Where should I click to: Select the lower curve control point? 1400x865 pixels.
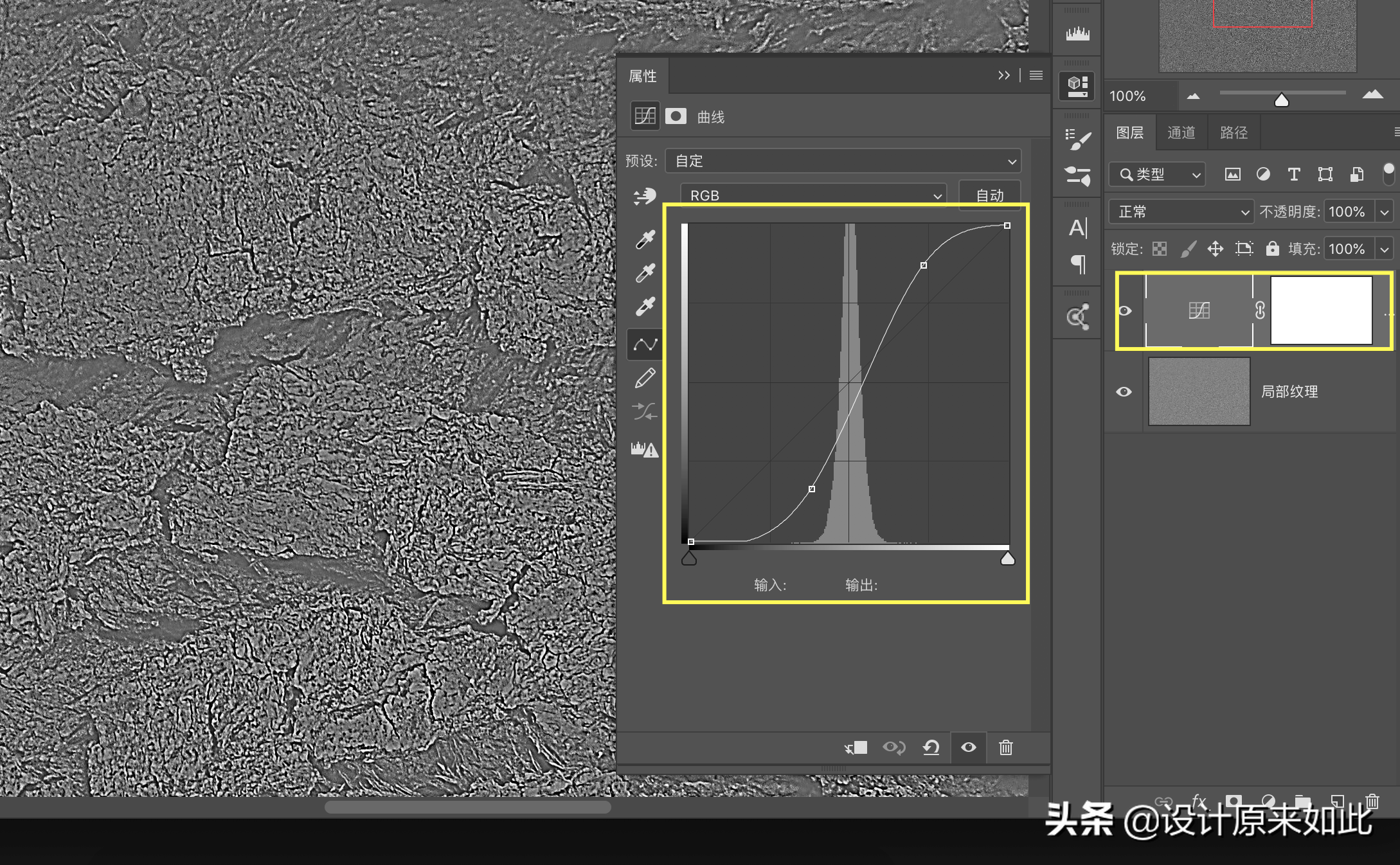pyautogui.click(x=812, y=489)
